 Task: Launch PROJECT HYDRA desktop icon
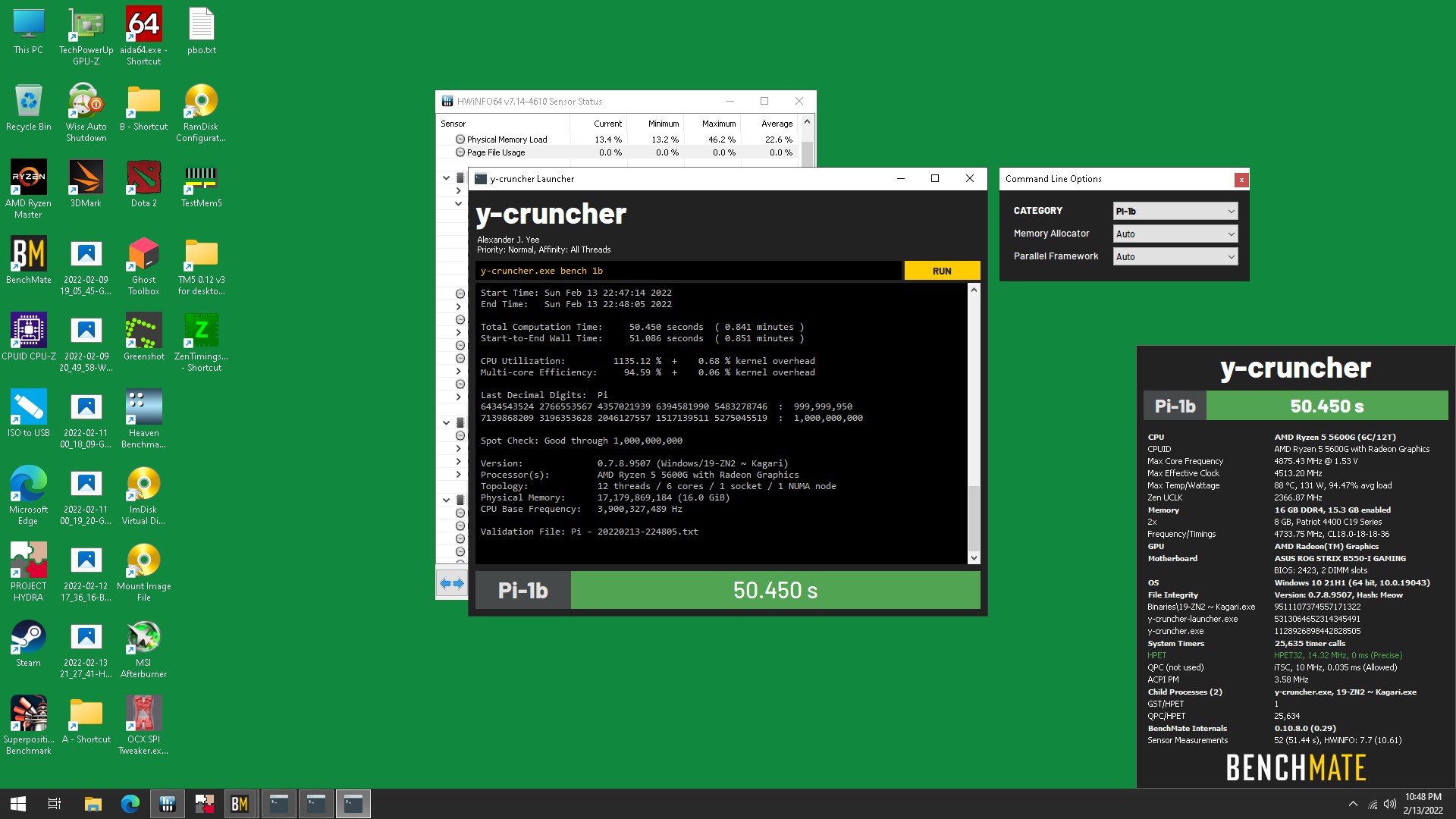coord(28,573)
